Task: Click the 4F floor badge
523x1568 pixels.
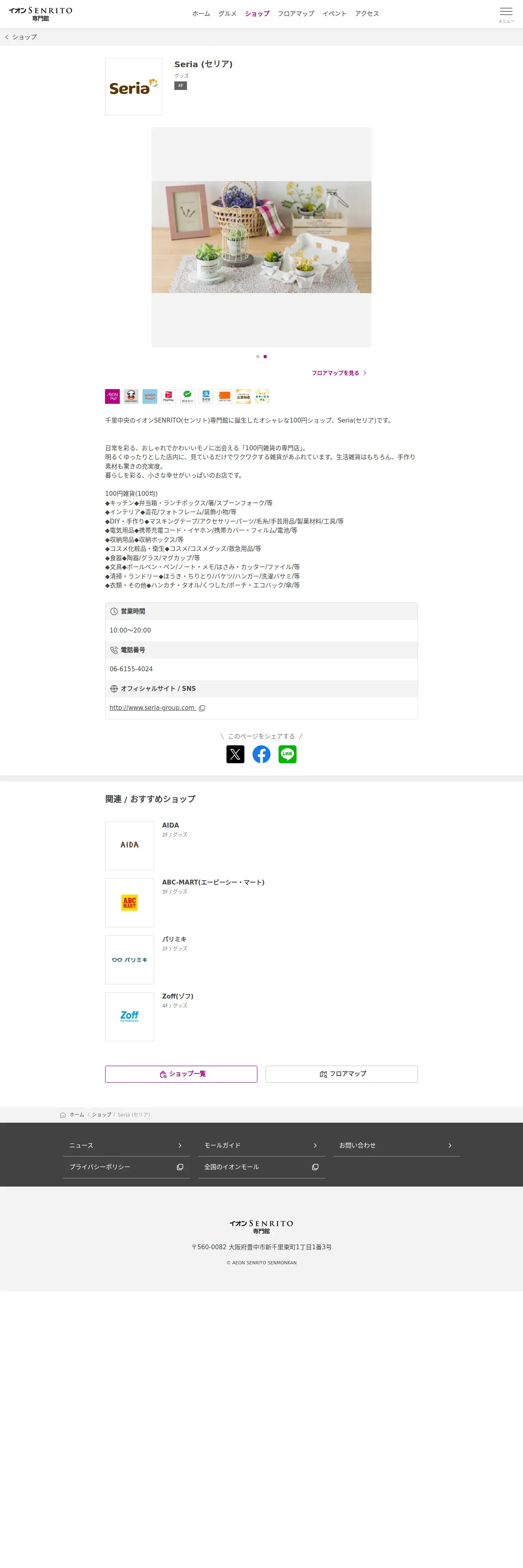Action: [180, 86]
